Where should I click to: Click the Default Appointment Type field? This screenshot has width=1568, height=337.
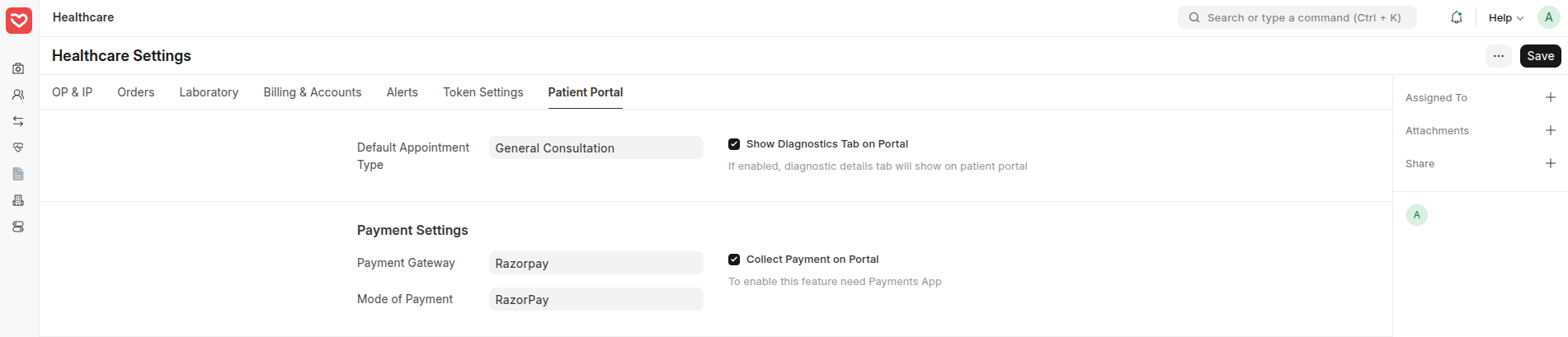point(596,148)
